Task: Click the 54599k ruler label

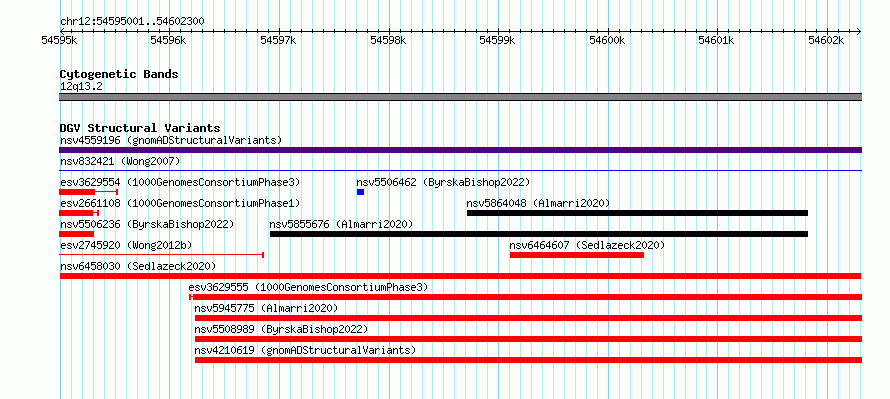Action: pos(498,40)
